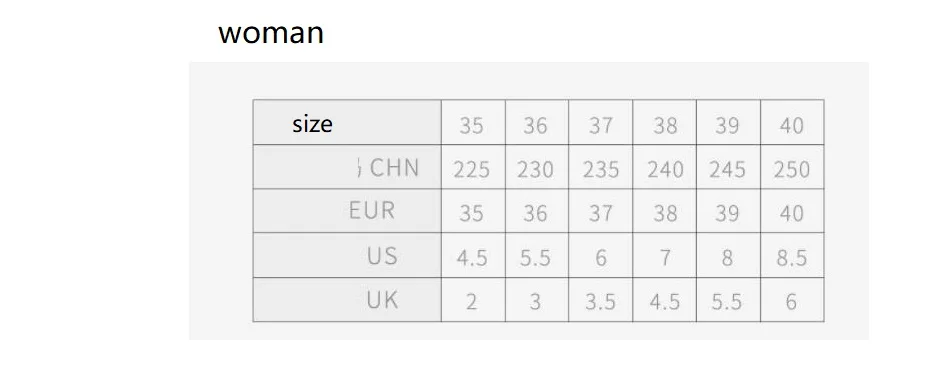Viewport: 927px width, 391px height.
Task: Select US size 4.5 cell
Action: pyautogui.click(x=472, y=258)
